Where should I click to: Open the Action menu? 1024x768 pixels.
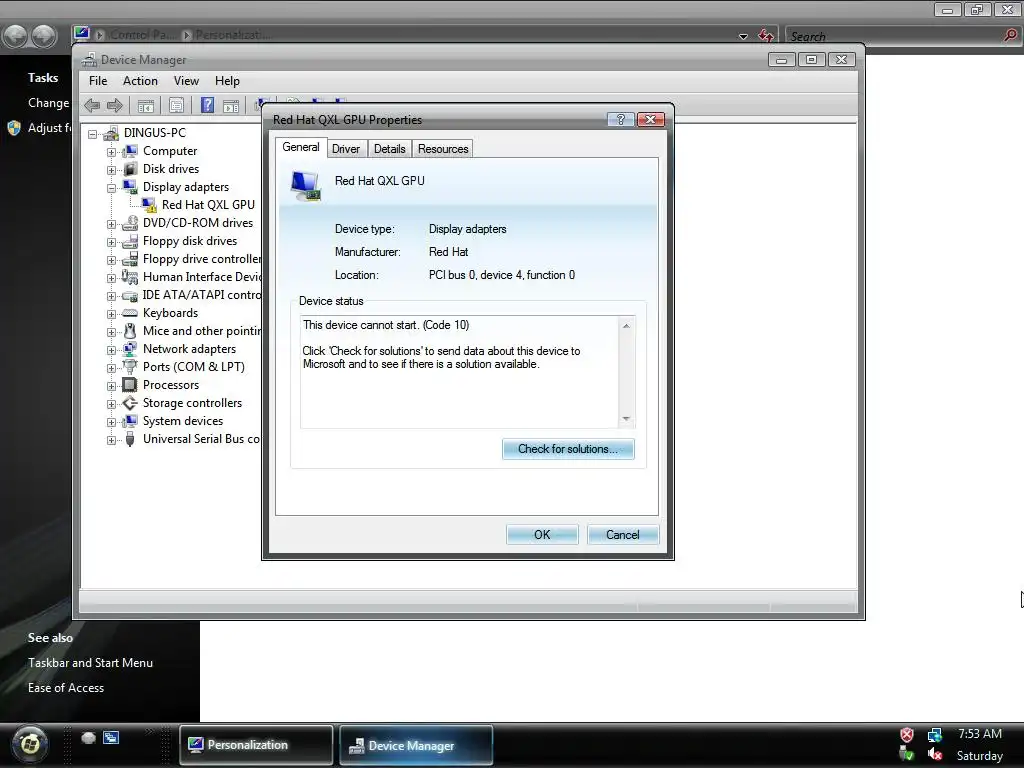tap(140, 81)
